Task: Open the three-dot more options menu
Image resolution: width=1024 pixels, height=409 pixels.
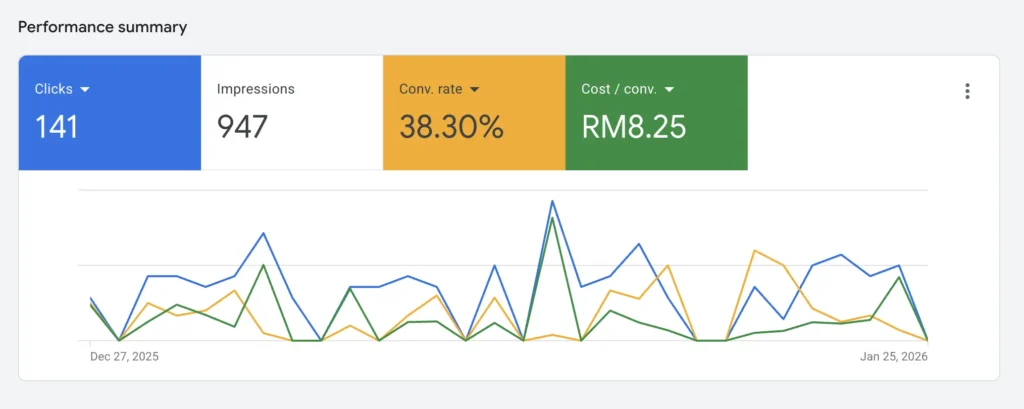Action: [967, 91]
